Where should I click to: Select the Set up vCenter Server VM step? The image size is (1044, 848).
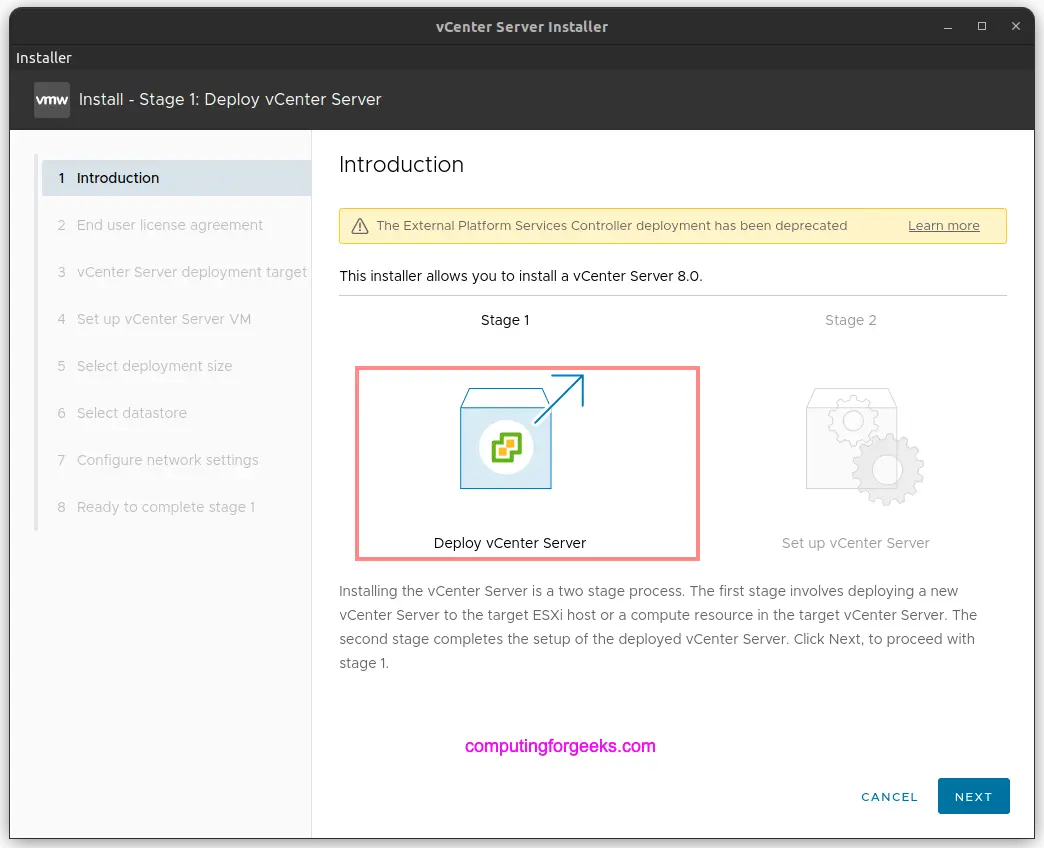[x=164, y=319]
